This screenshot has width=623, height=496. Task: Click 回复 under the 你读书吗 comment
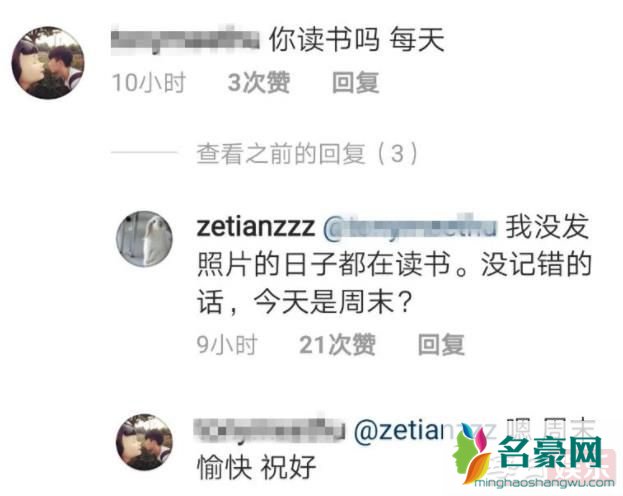[356, 83]
